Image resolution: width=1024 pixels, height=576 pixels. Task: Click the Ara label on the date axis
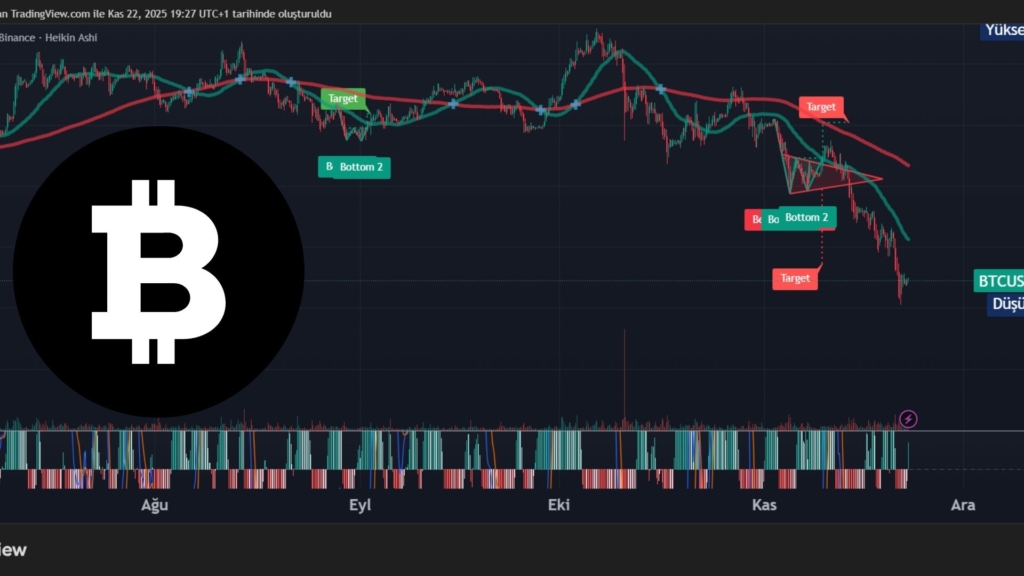coord(962,505)
